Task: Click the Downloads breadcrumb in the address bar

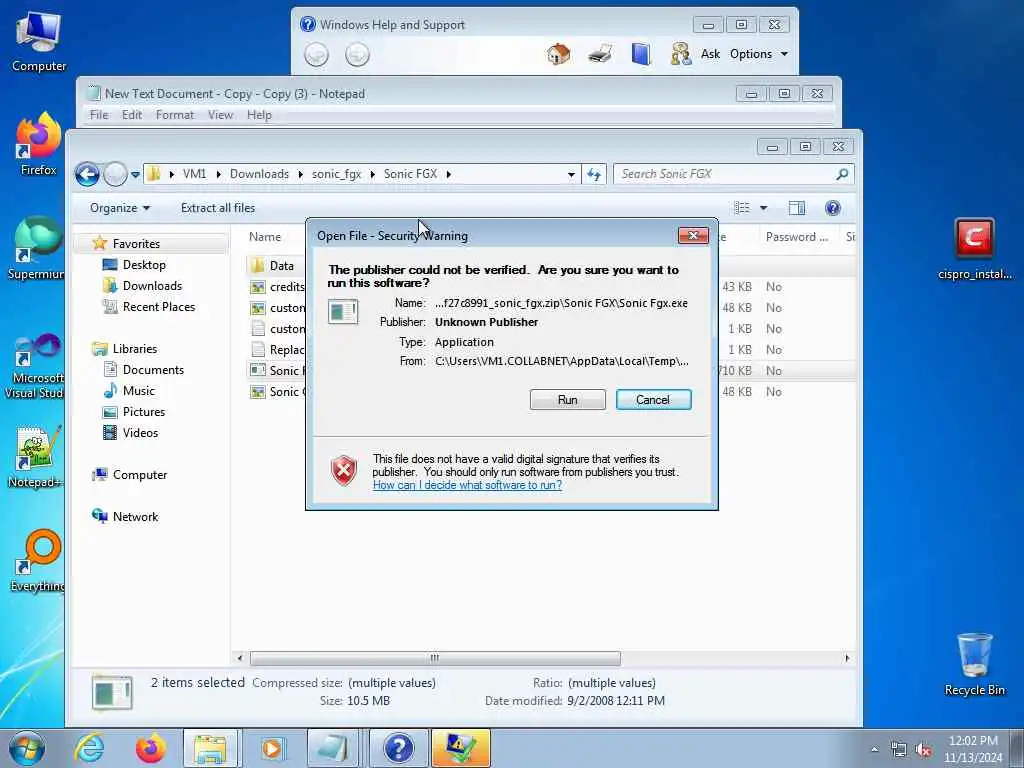Action: point(259,174)
